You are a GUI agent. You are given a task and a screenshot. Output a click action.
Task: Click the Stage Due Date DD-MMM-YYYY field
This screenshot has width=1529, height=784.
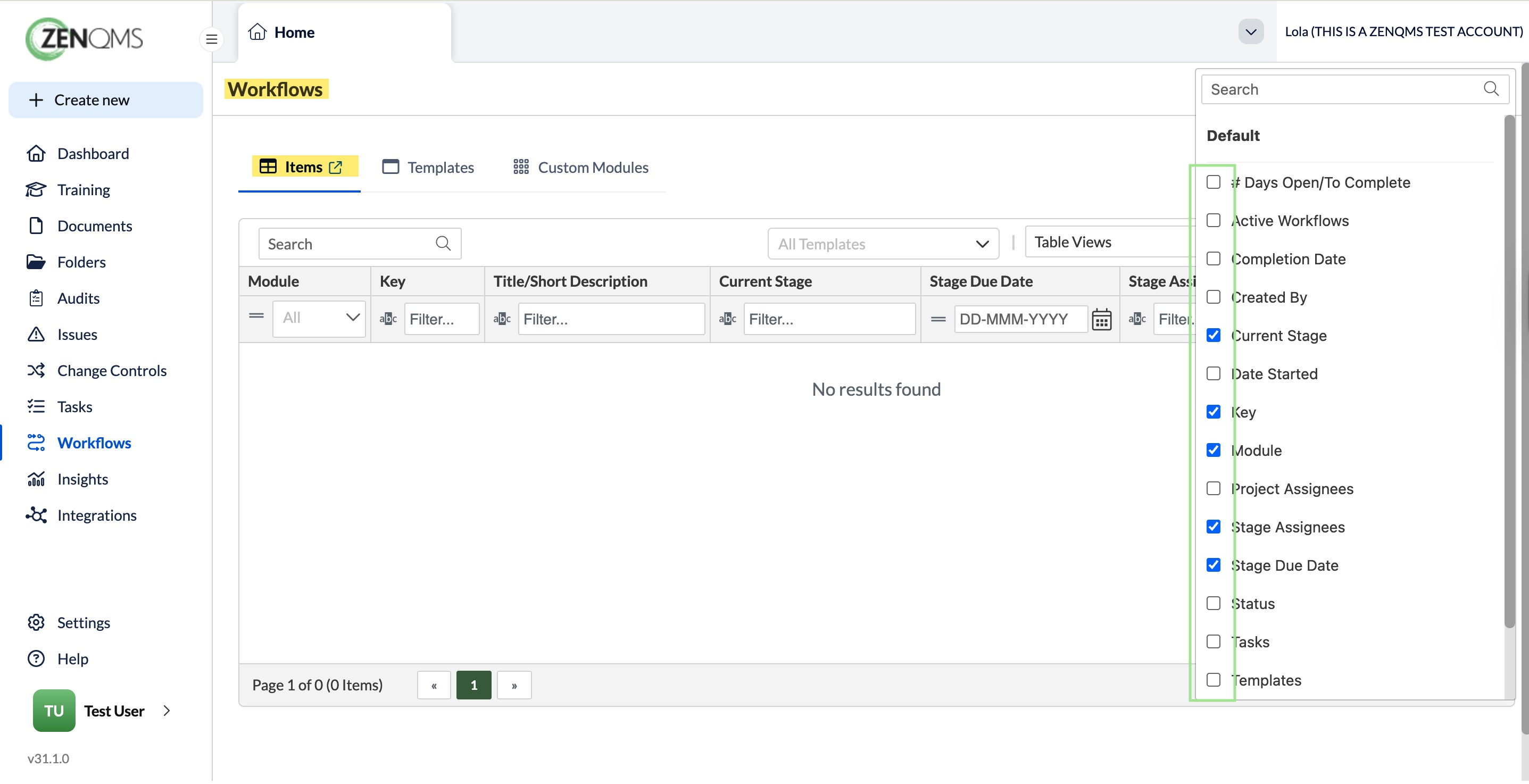(1021, 320)
